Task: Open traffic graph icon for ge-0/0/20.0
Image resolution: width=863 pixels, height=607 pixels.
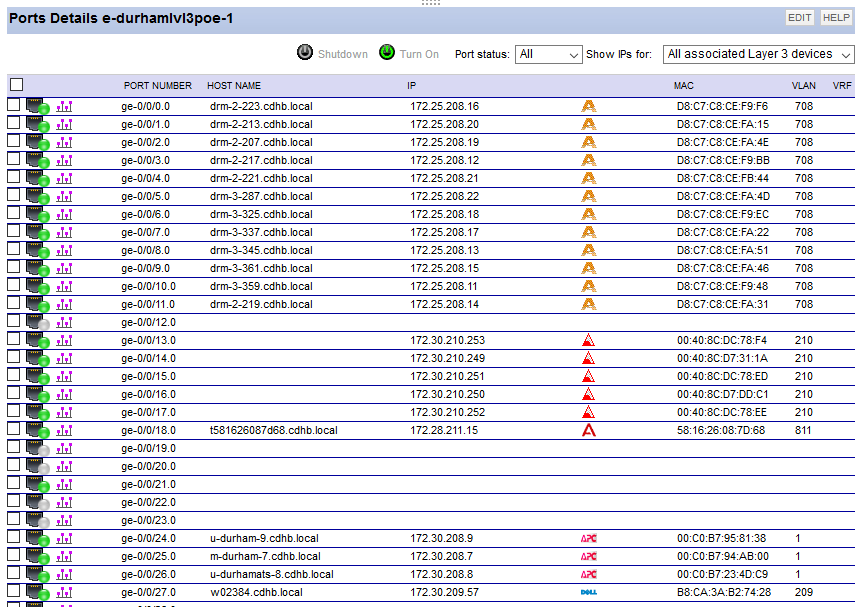Action: 64,467
